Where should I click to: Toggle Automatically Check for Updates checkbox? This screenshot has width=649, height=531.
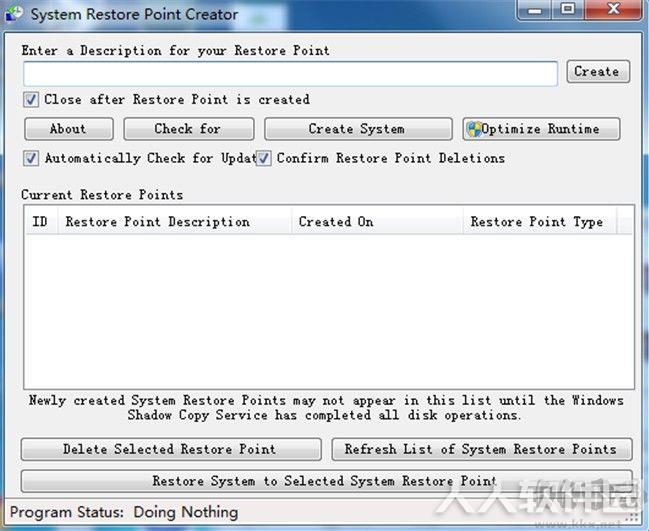pyautogui.click(x=31, y=158)
